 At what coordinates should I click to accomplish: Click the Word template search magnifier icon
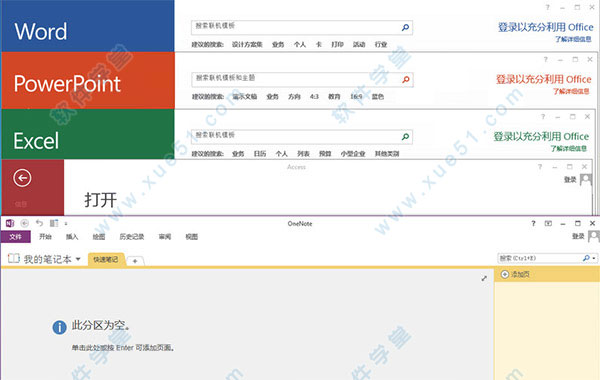[405, 27]
